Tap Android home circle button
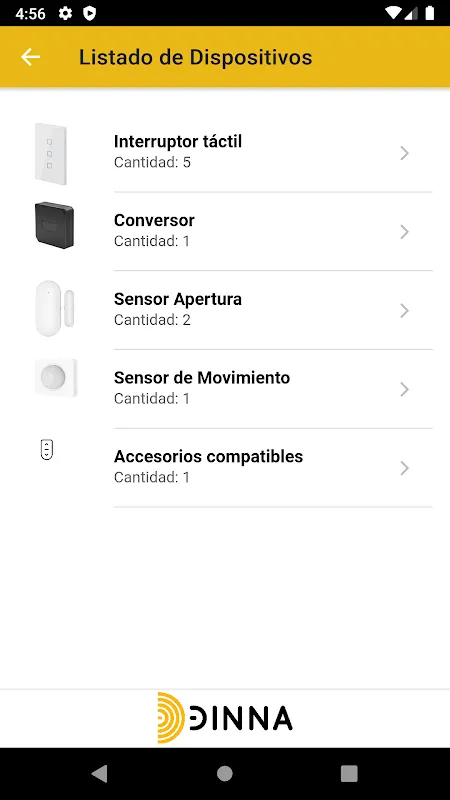Image resolution: width=450 pixels, height=800 pixels. pyautogui.click(x=224, y=773)
